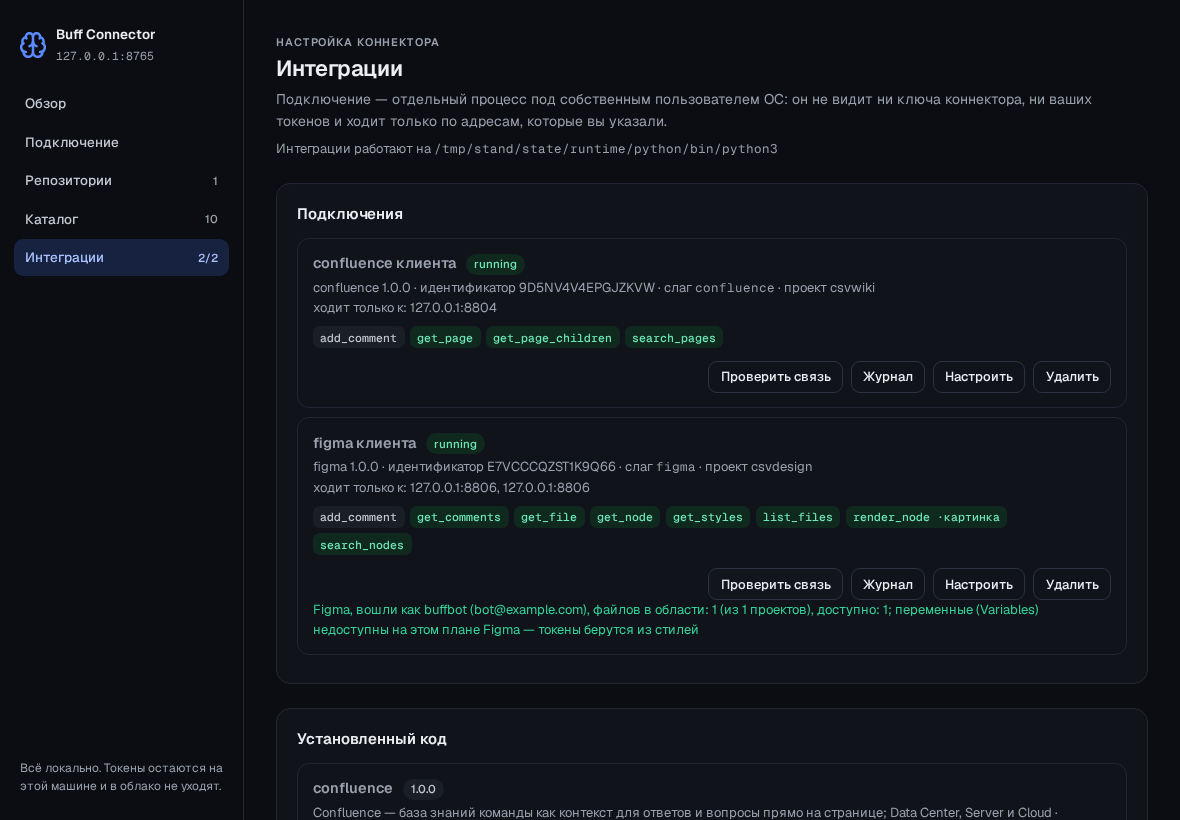Toggle the get_page_children tool chip
This screenshot has height=820, width=1180.
point(552,338)
